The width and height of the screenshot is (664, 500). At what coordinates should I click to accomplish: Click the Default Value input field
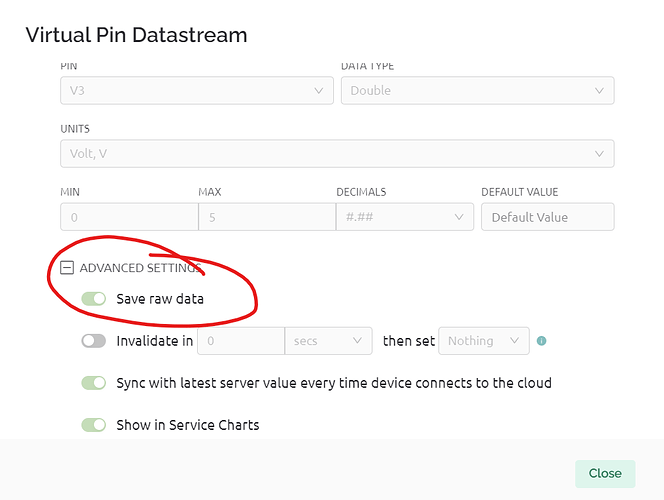click(x=548, y=217)
